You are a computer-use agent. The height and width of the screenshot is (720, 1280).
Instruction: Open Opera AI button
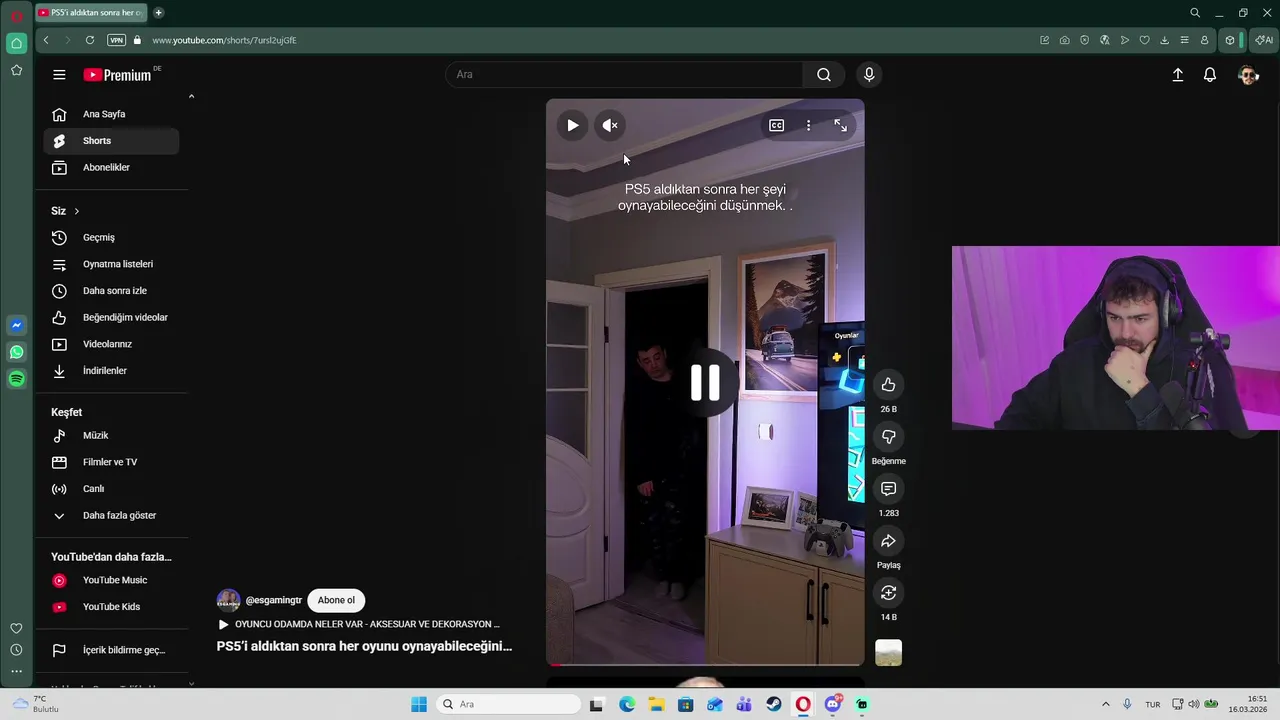click(1264, 40)
